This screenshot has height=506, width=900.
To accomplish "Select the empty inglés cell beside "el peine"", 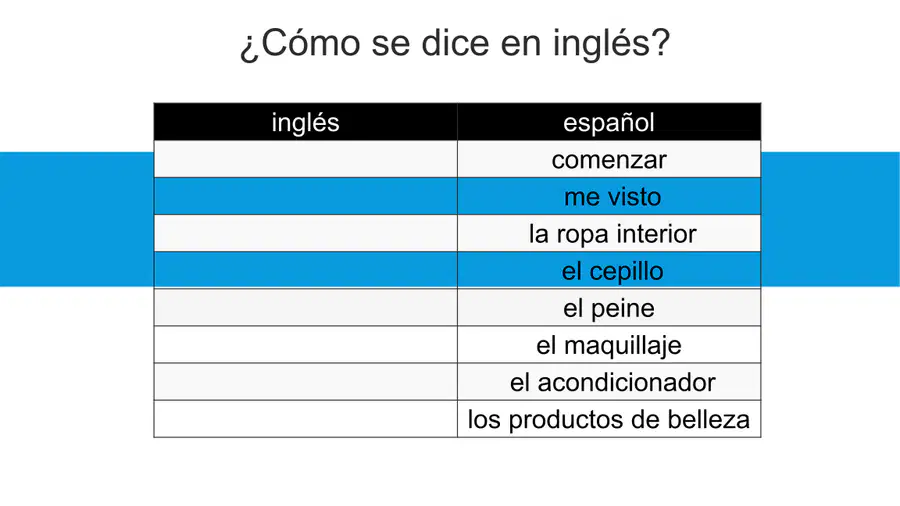I will (x=305, y=308).
